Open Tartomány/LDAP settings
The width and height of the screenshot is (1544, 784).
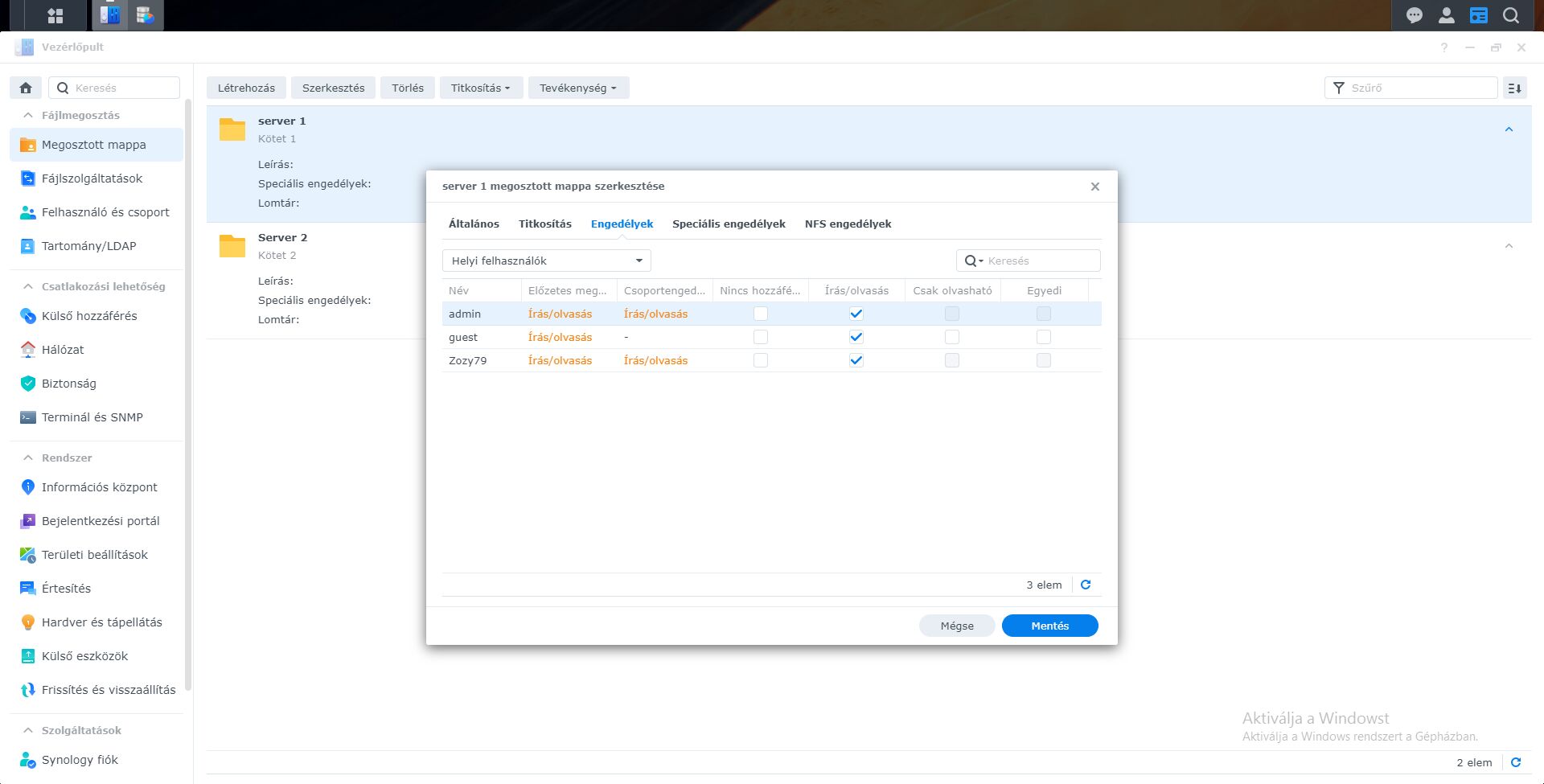click(96, 246)
